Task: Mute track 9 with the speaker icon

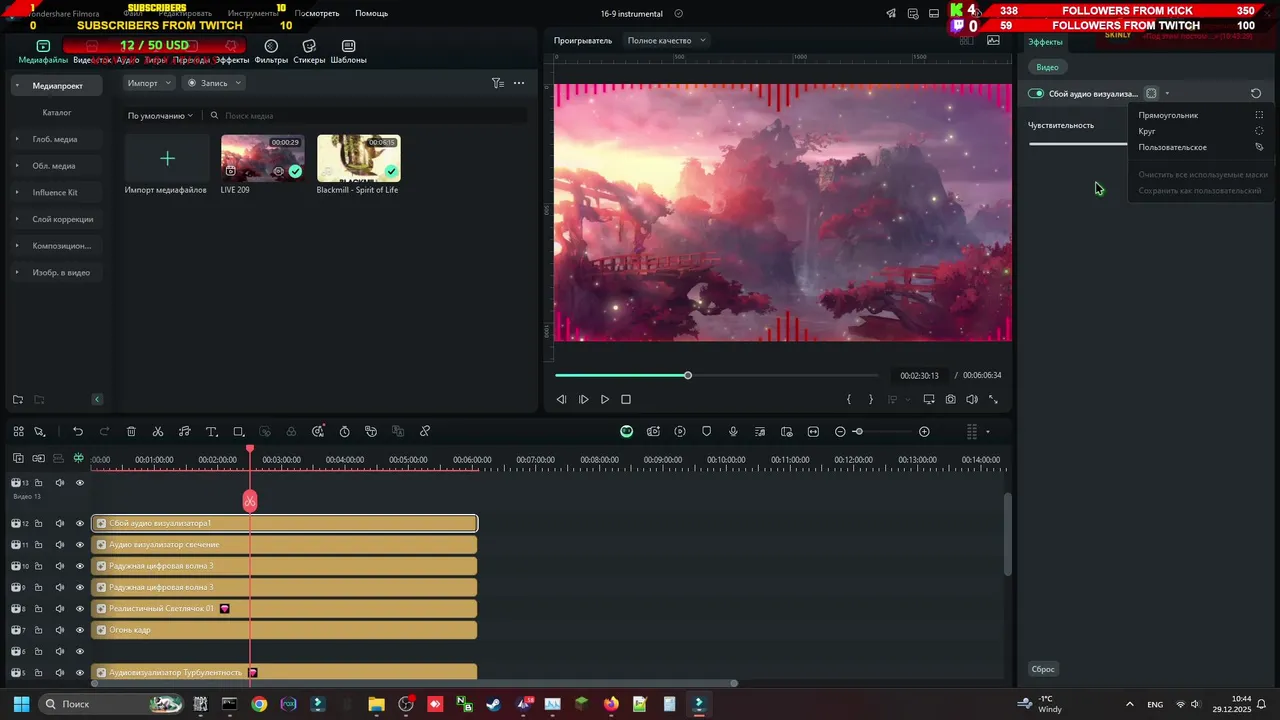Action: 59,587
